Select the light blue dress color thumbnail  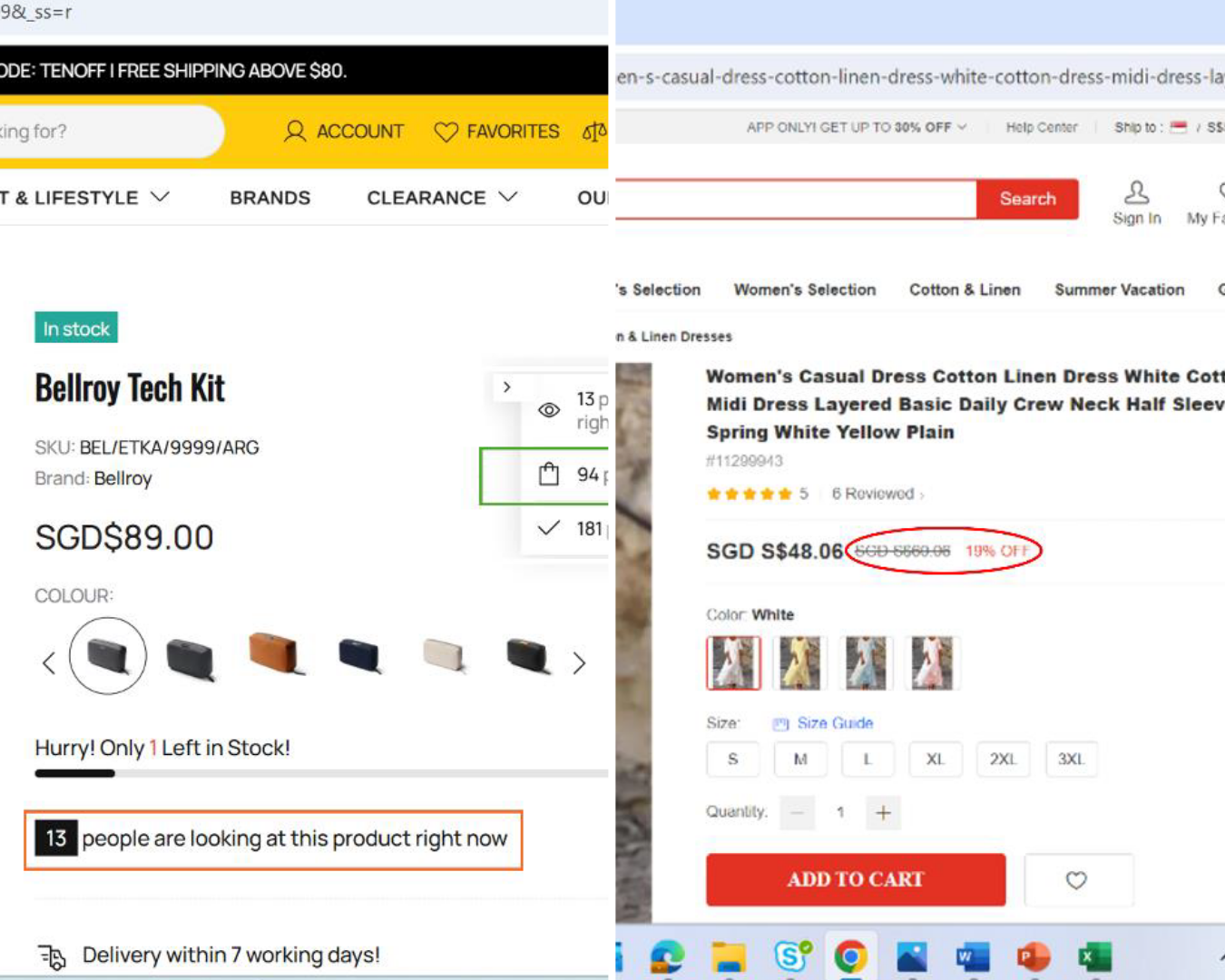pyautogui.click(x=866, y=662)
